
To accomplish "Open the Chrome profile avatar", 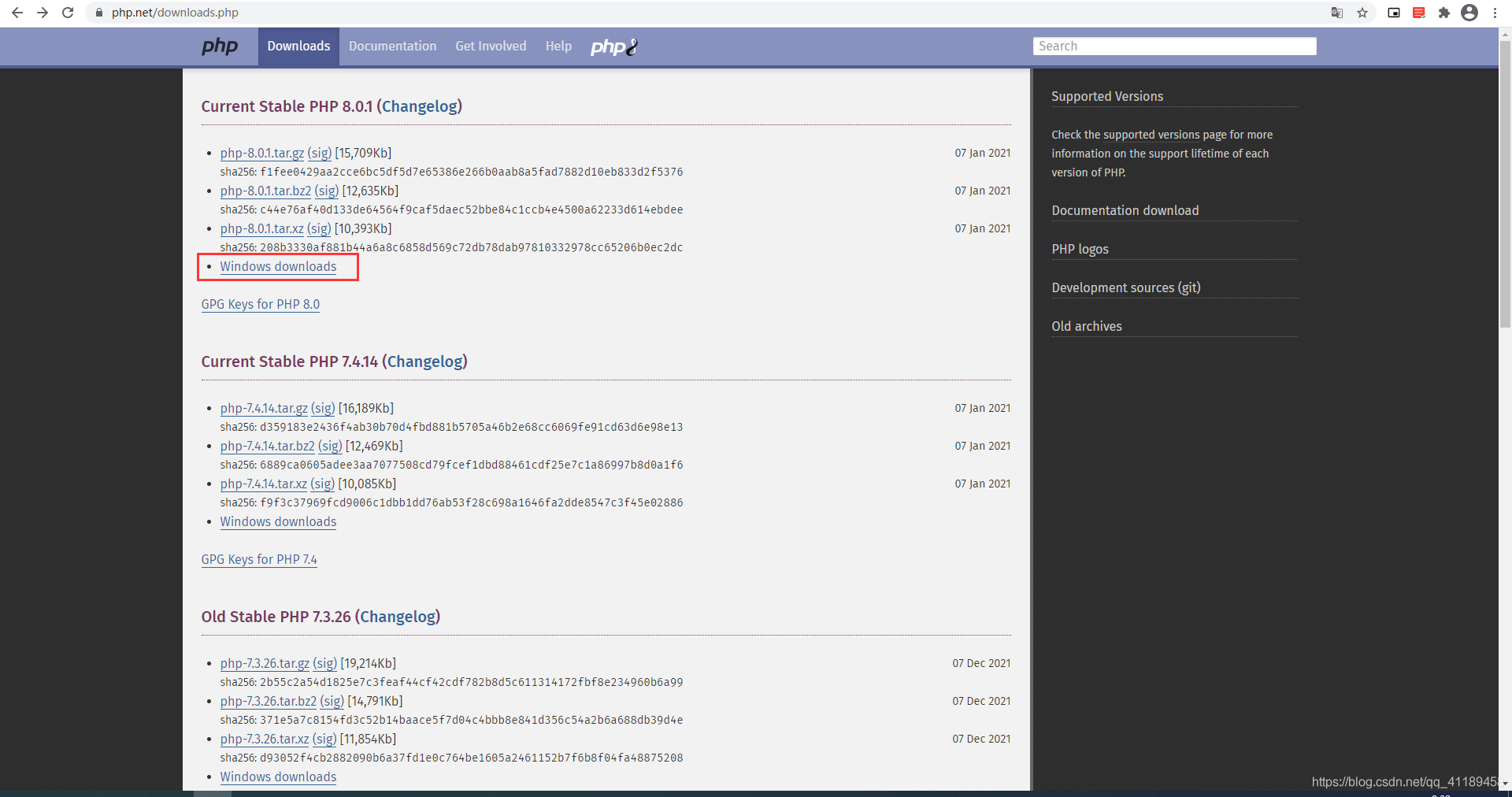I will 1469,13.
